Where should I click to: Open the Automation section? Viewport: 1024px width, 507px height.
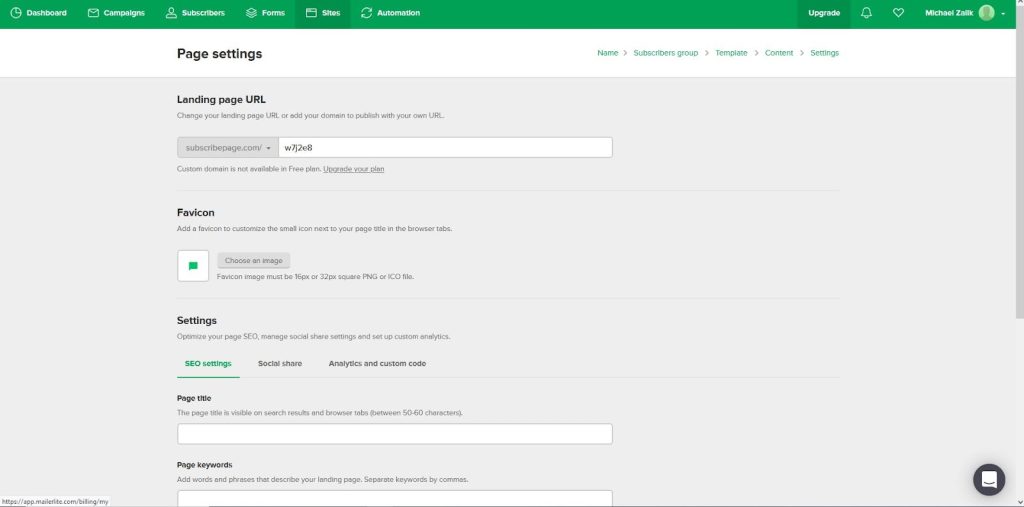[x=391, y=13]
